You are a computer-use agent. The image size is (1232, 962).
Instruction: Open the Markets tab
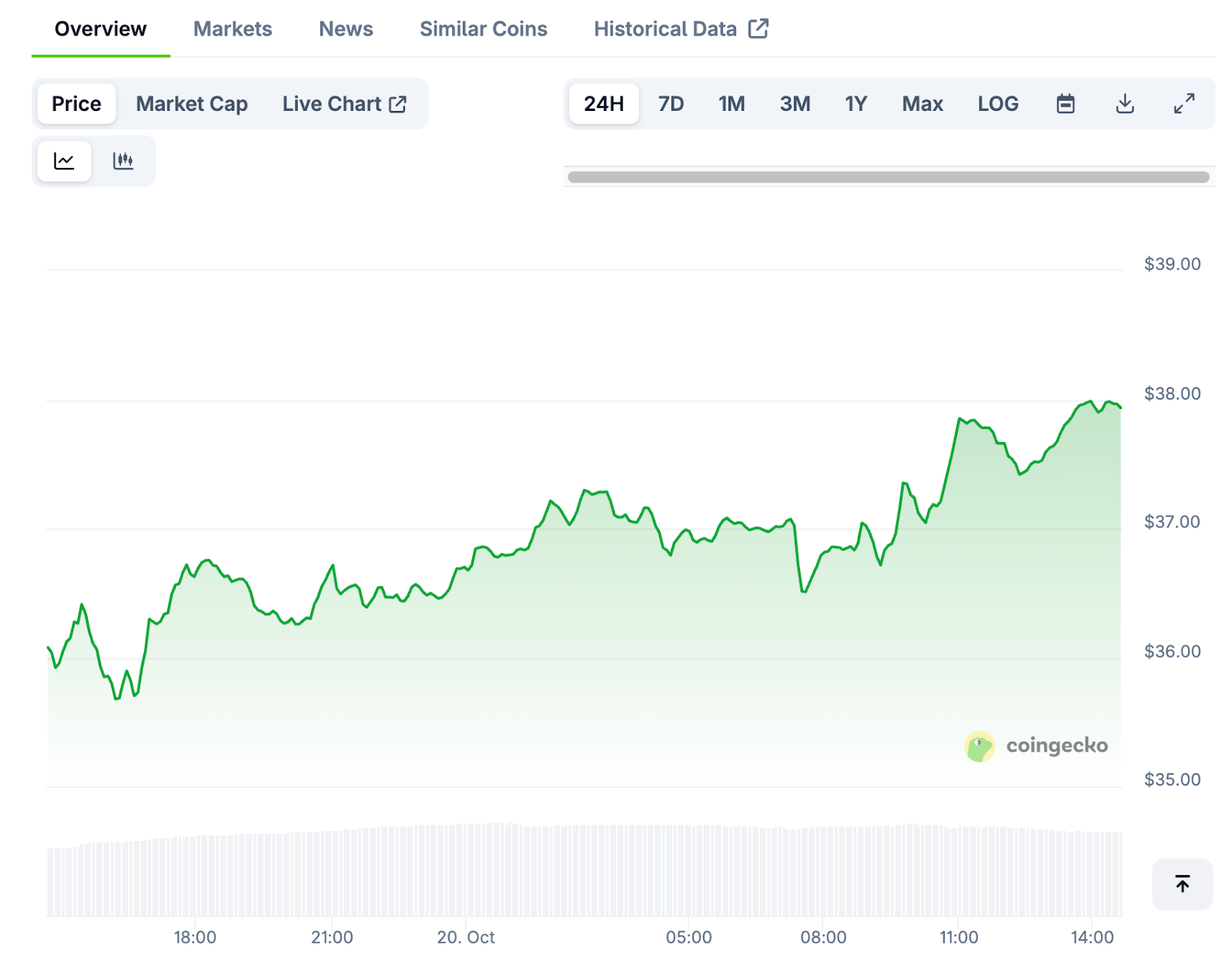pos(233,29)
